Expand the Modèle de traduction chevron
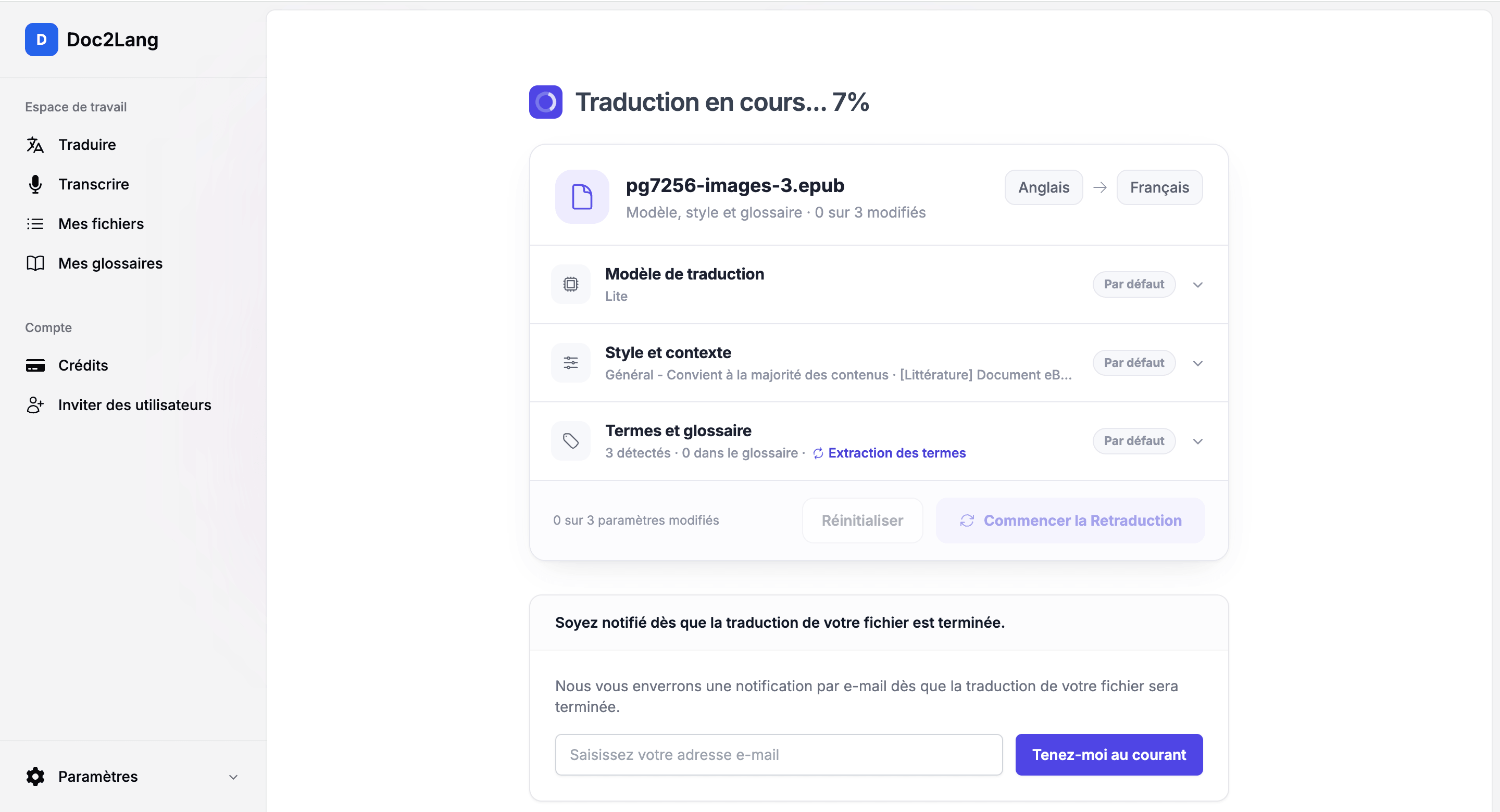The height and width of the screenshot is (812, 1500). click(x=1198, y=285)
